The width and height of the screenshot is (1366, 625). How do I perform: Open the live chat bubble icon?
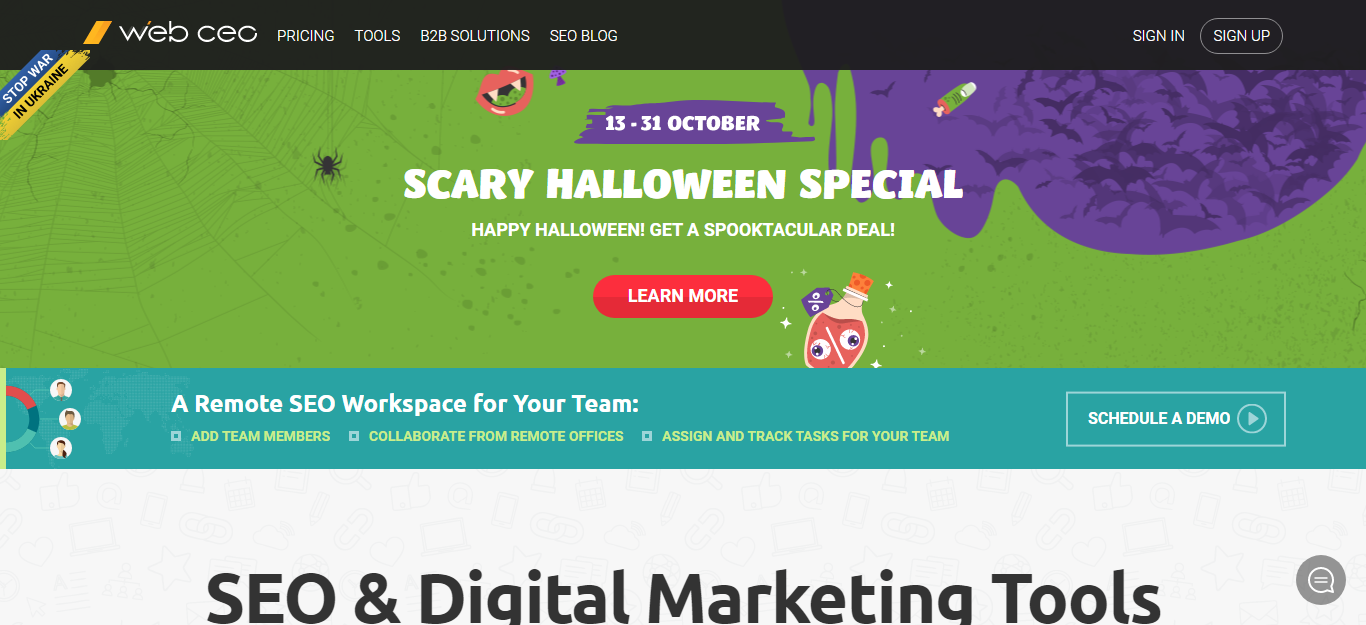[x=1321, y=580]
